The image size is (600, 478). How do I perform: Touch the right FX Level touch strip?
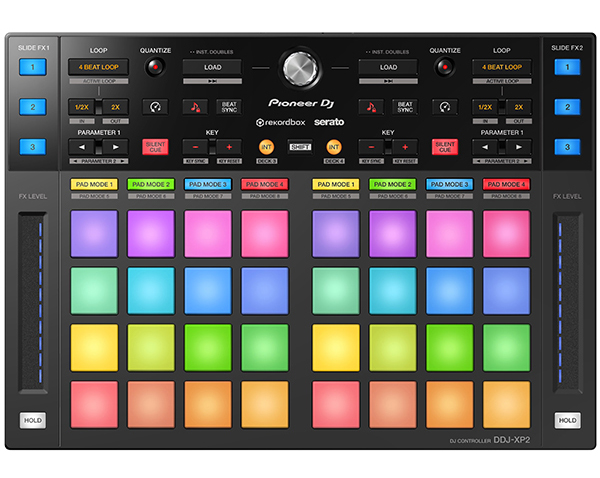coord(567,302)
